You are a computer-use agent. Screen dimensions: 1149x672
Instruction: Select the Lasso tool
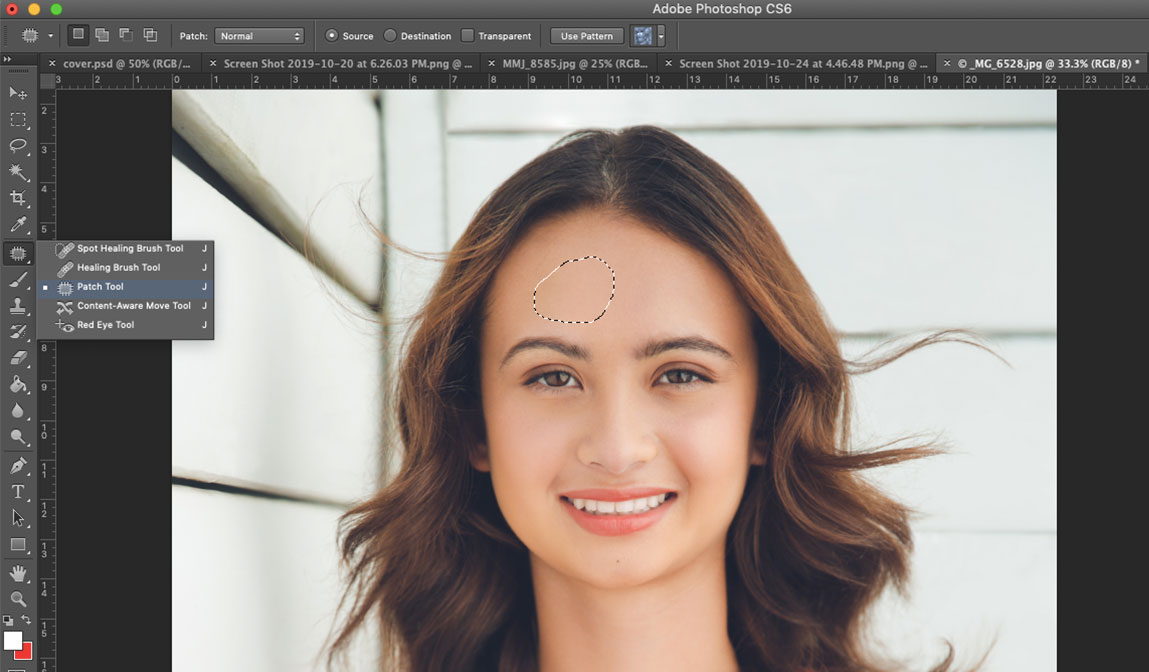tap(18, 146)
